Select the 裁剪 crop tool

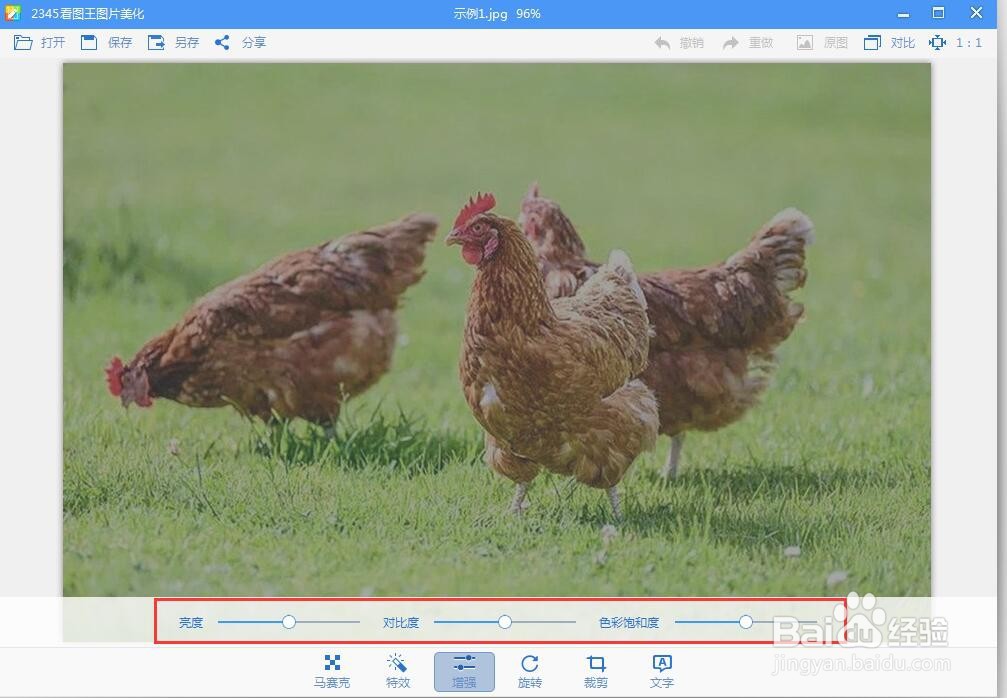point(596,672)
